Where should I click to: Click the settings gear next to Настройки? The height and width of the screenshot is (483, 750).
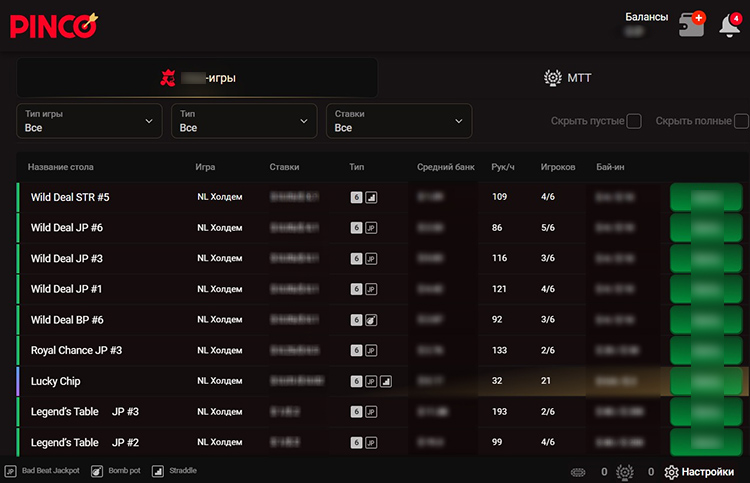672,472
